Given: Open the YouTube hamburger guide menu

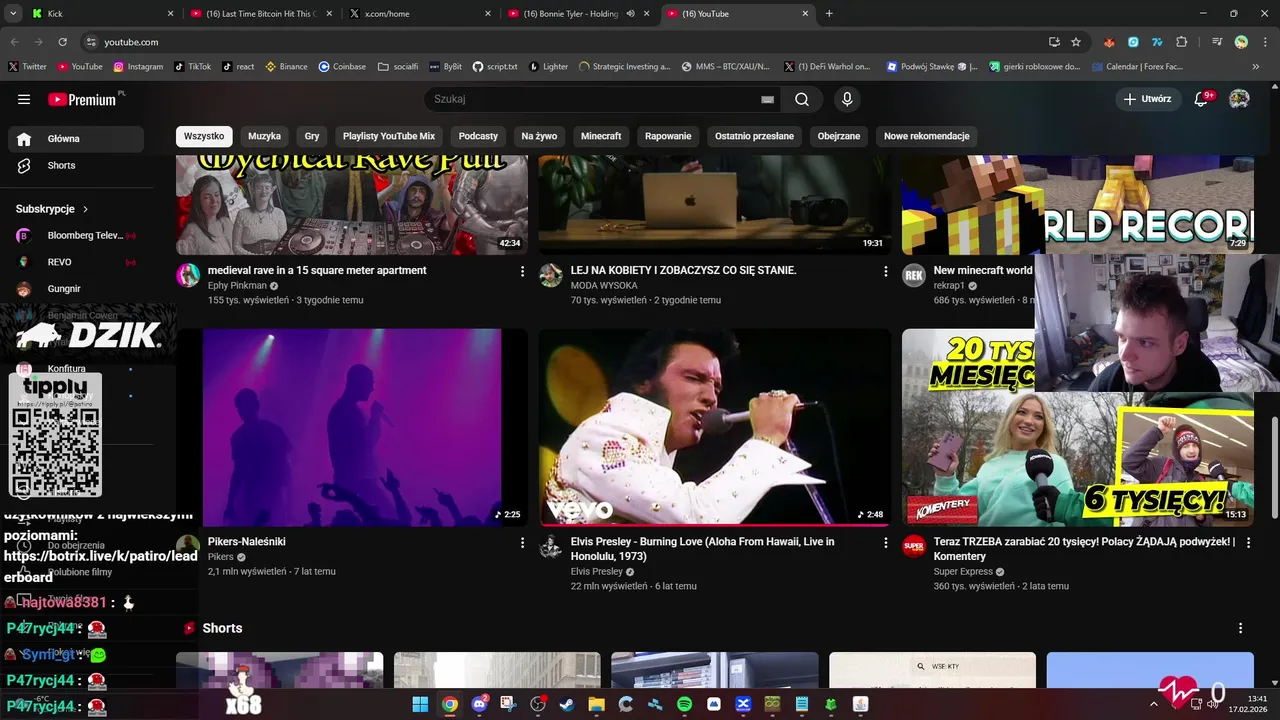Looking at the screenshot, I should coord(24,99).
